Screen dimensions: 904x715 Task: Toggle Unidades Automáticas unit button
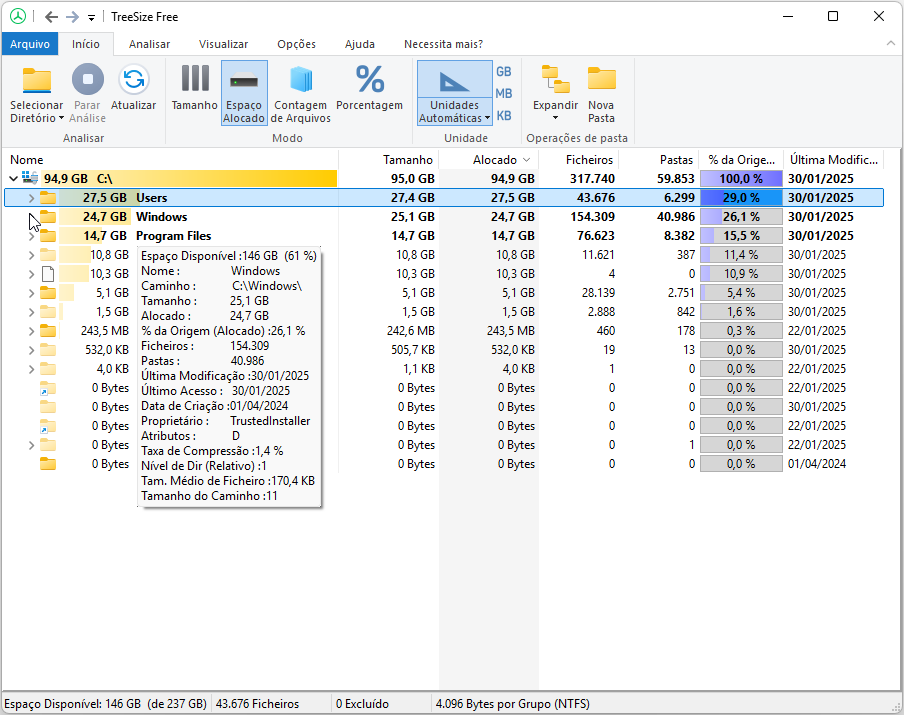[x=454, y=80]
